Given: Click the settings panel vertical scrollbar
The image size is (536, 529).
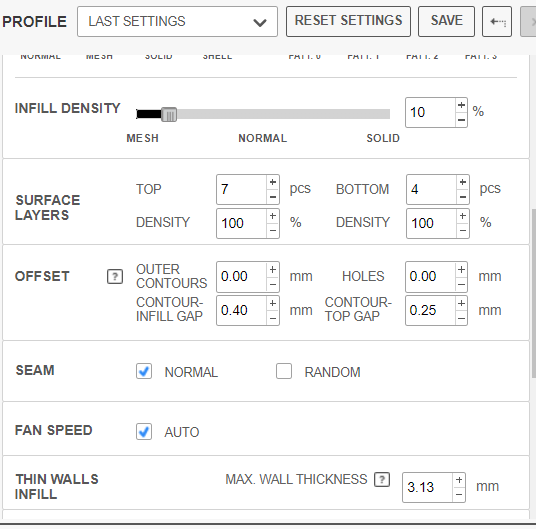Looking at the screenshot, I should 533,293.
